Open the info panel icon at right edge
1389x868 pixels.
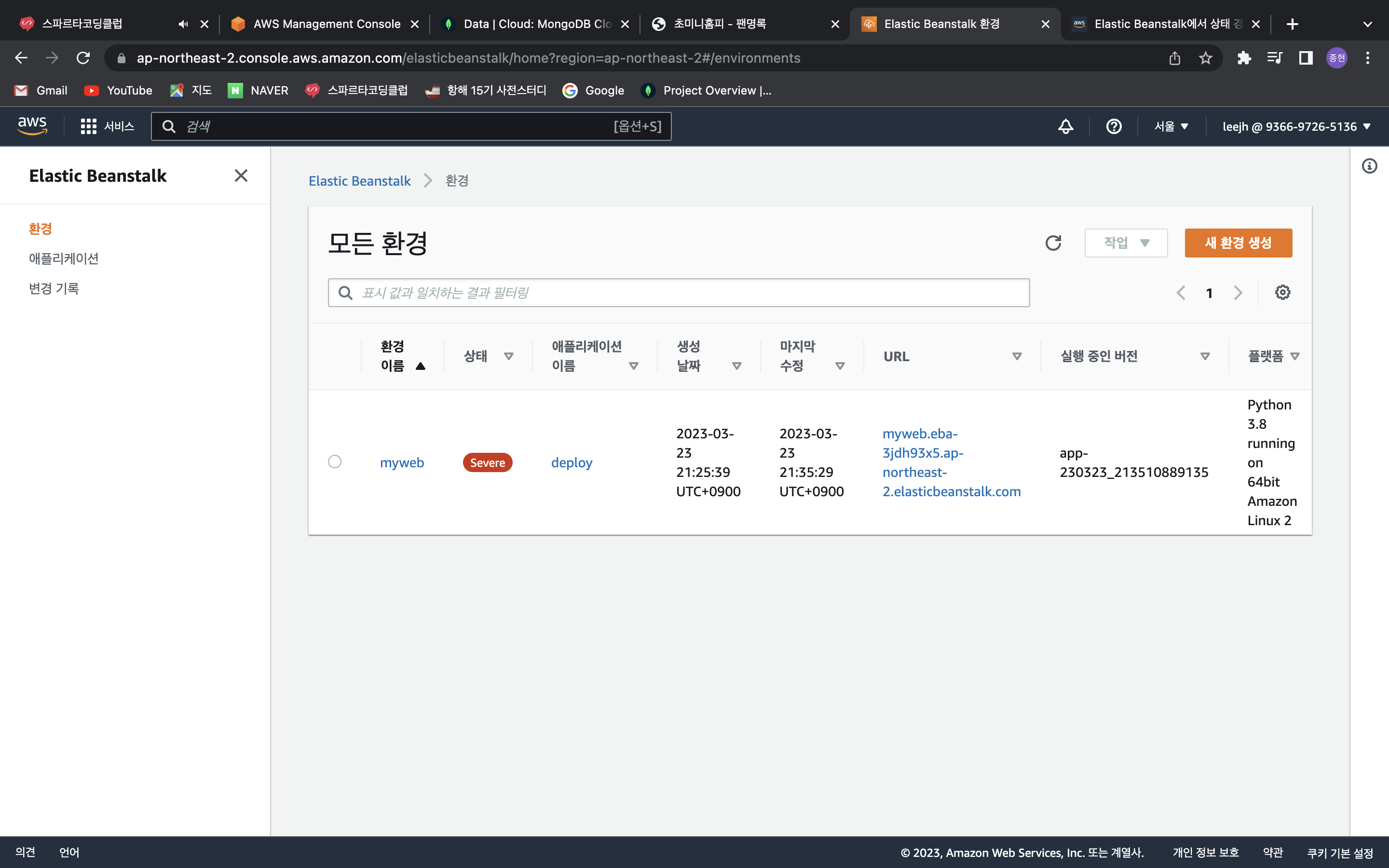[1370, 166]
